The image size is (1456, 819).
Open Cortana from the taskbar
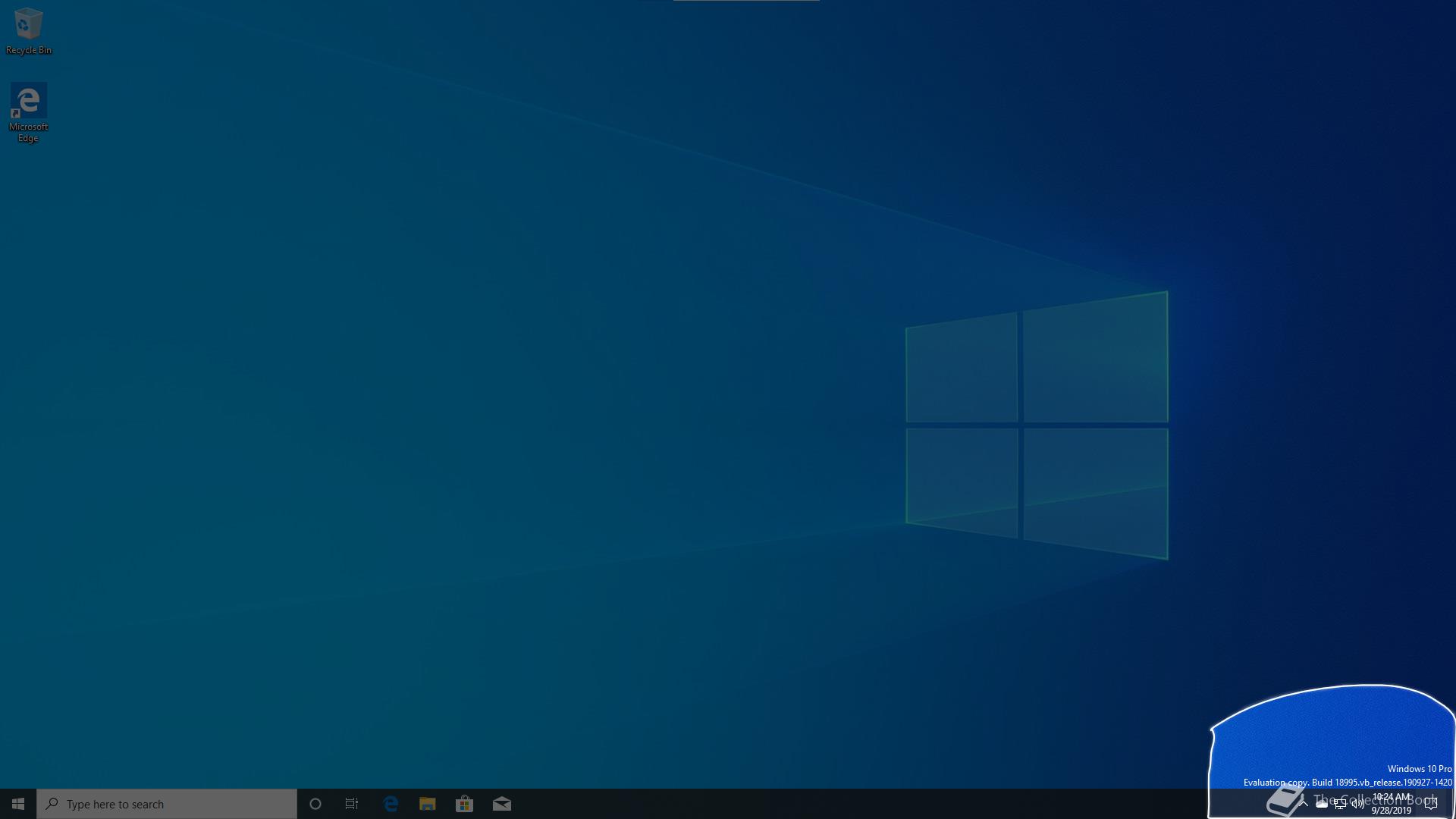coord(315,804)
